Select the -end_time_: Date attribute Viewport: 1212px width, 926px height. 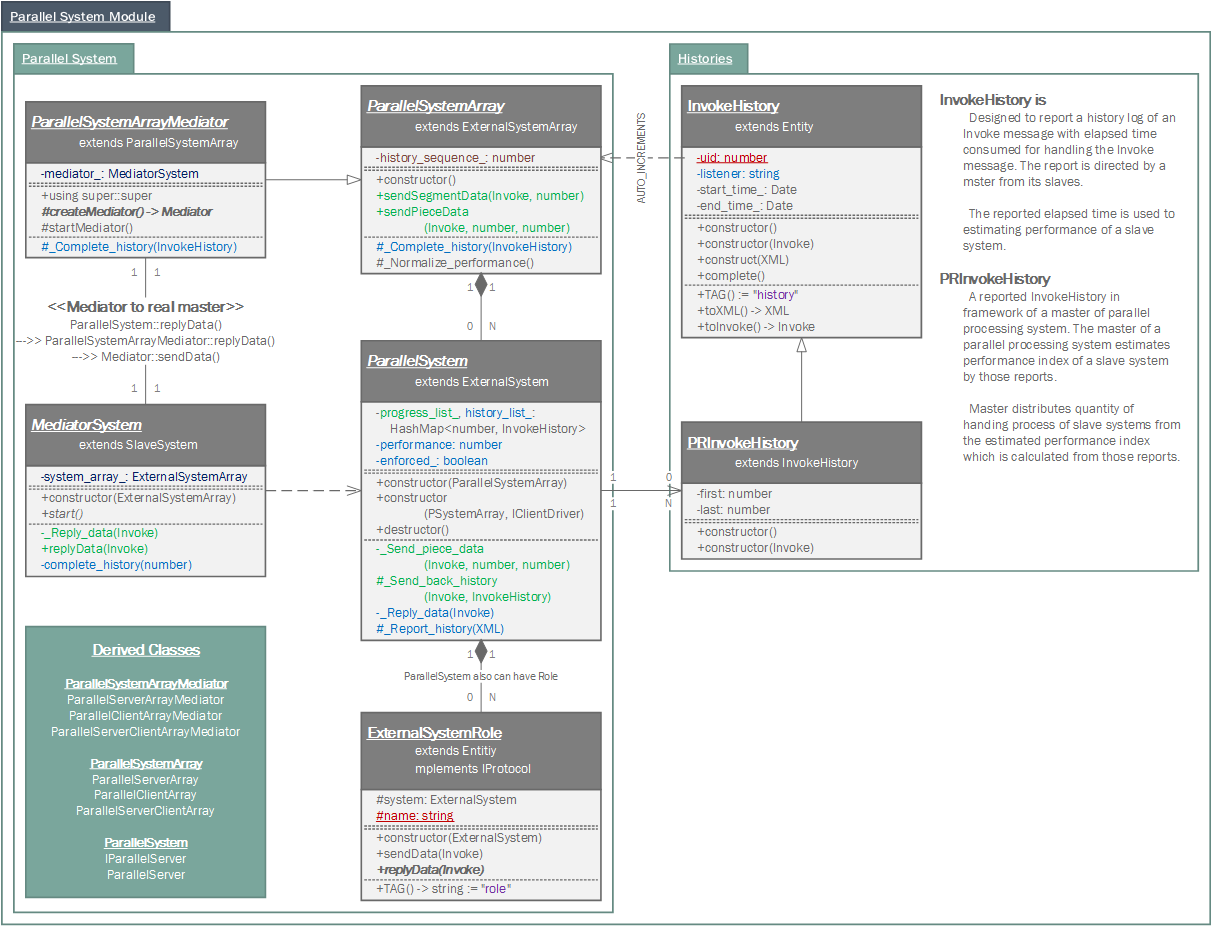coord(745,206)
